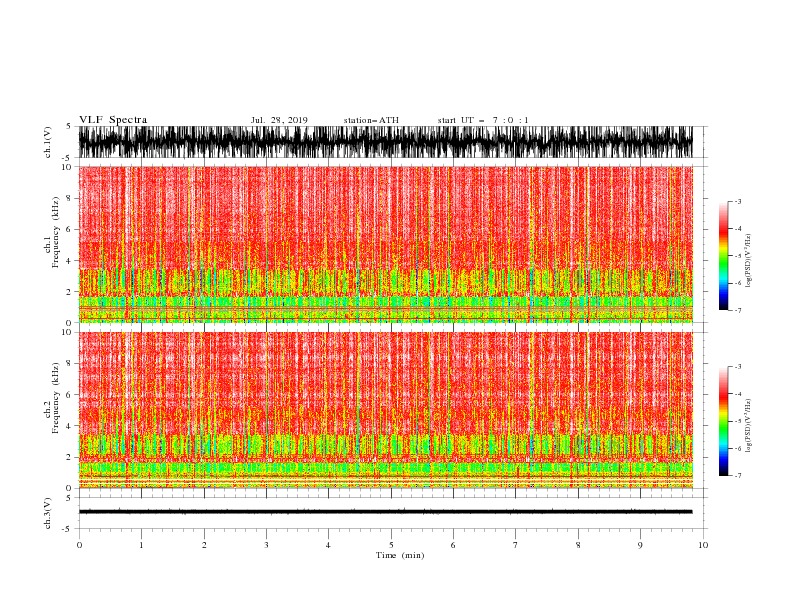Click the "-5" tick on ch.3(V) axis

pyautogui.click(x=67, y=529)
